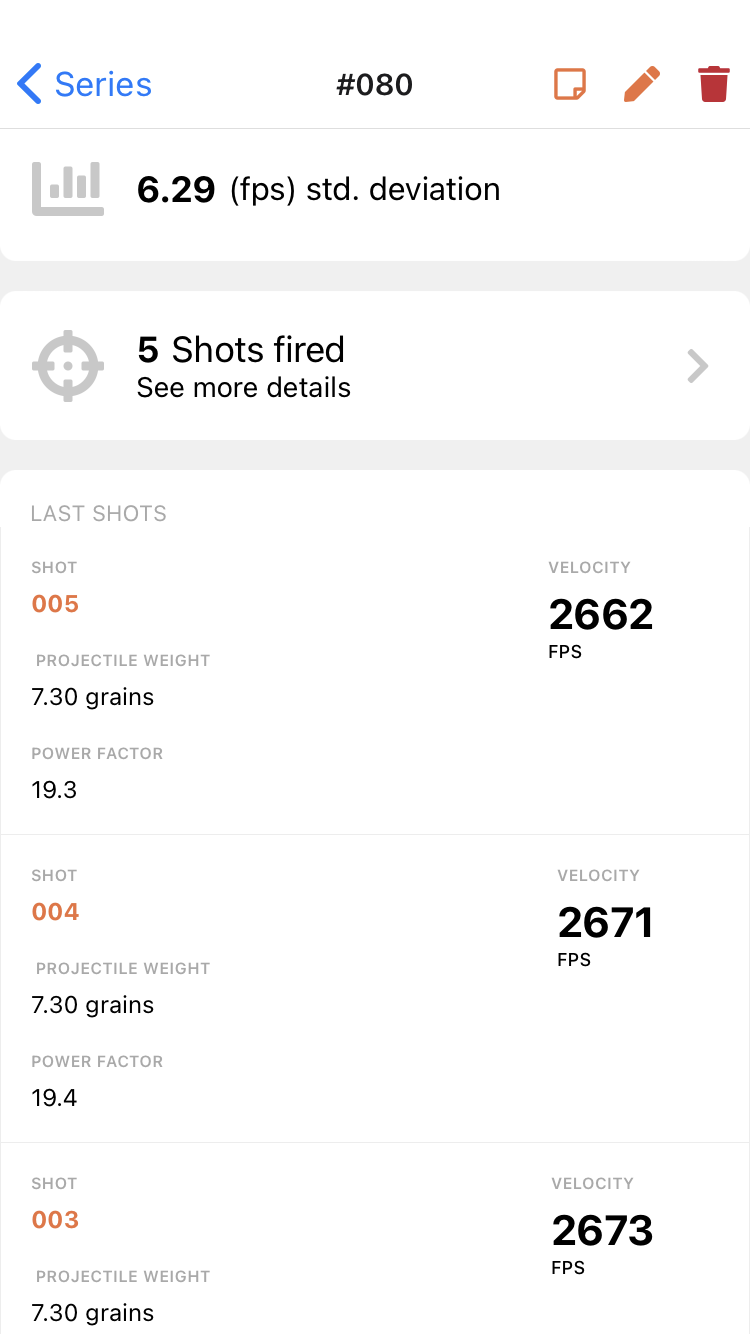
Task: Open the See more details link
Action: [244, 388]
